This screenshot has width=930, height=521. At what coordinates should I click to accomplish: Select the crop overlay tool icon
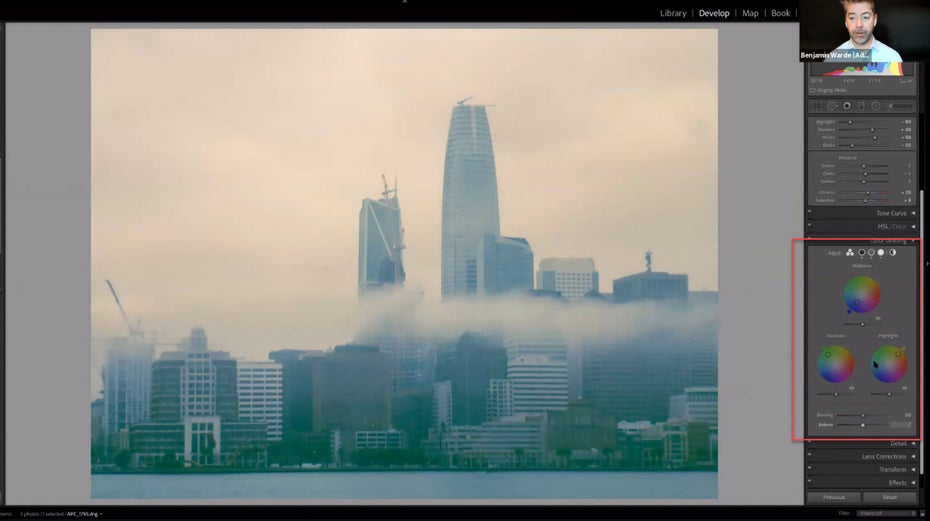coord(817,106)
